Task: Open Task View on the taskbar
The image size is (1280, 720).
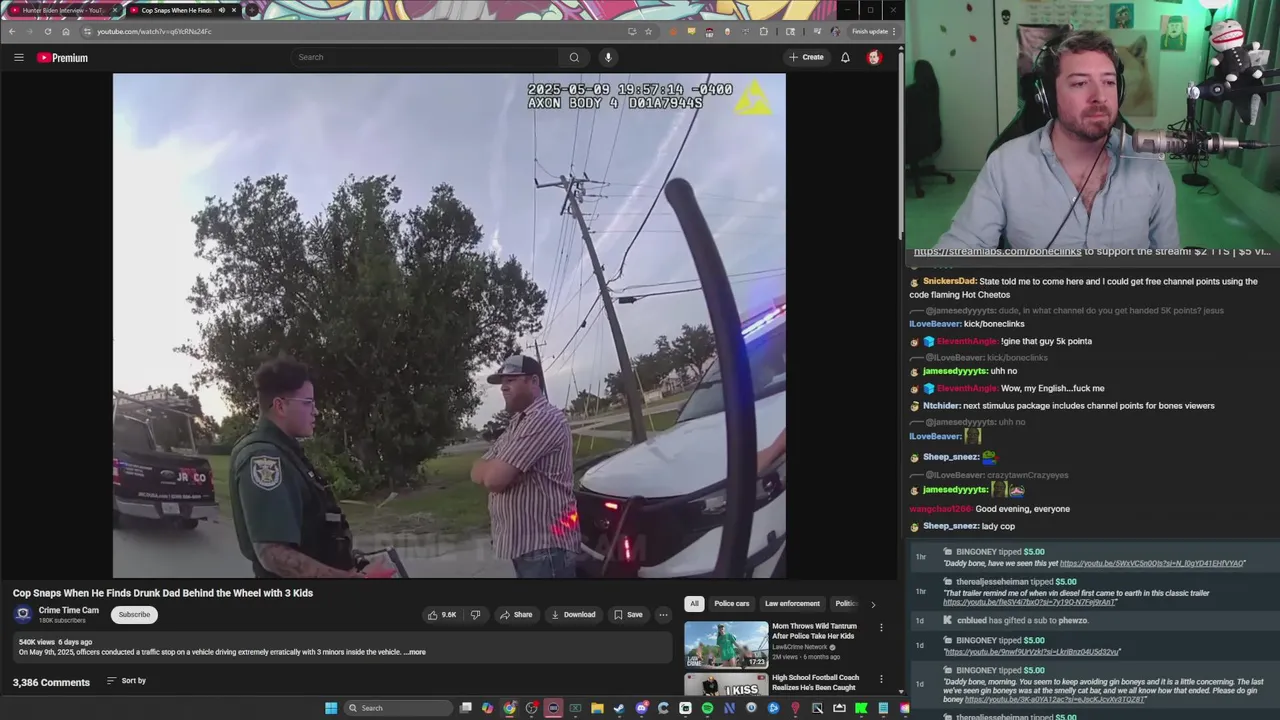Action: [x=466, y=708]
